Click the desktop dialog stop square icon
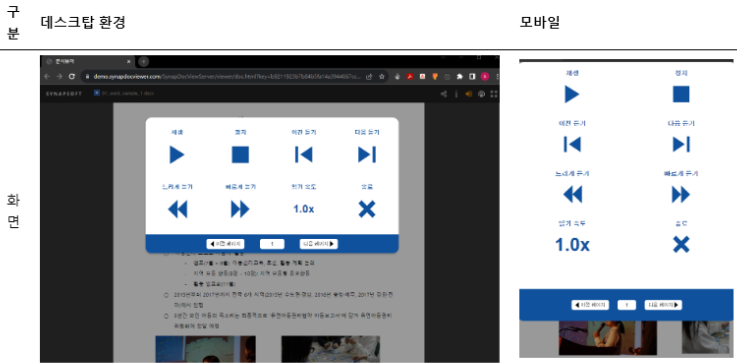 click(x=240, y=155)
